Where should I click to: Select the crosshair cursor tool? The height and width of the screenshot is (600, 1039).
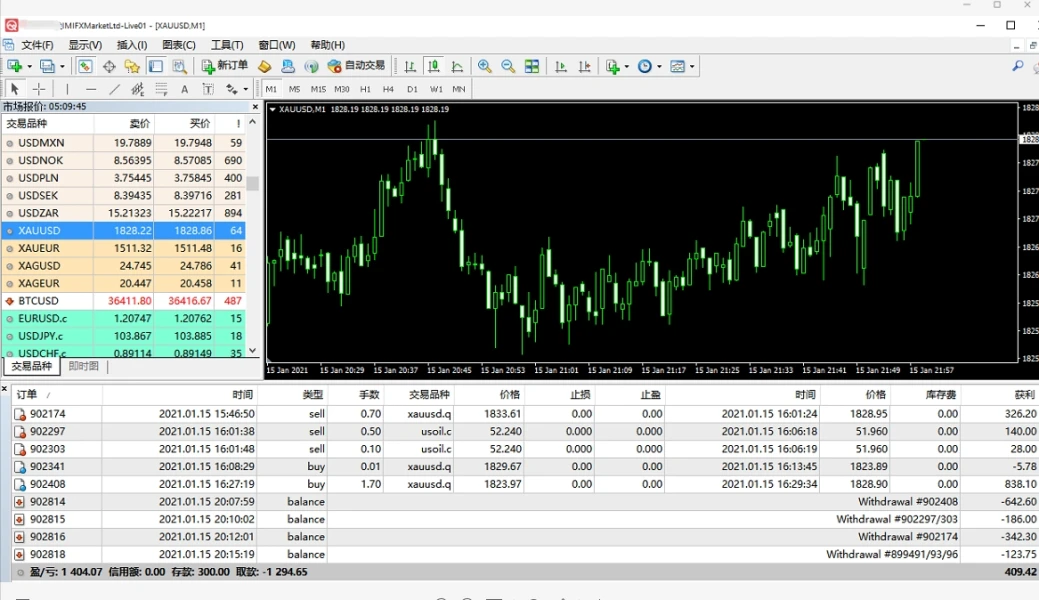[x=39, y=89]
